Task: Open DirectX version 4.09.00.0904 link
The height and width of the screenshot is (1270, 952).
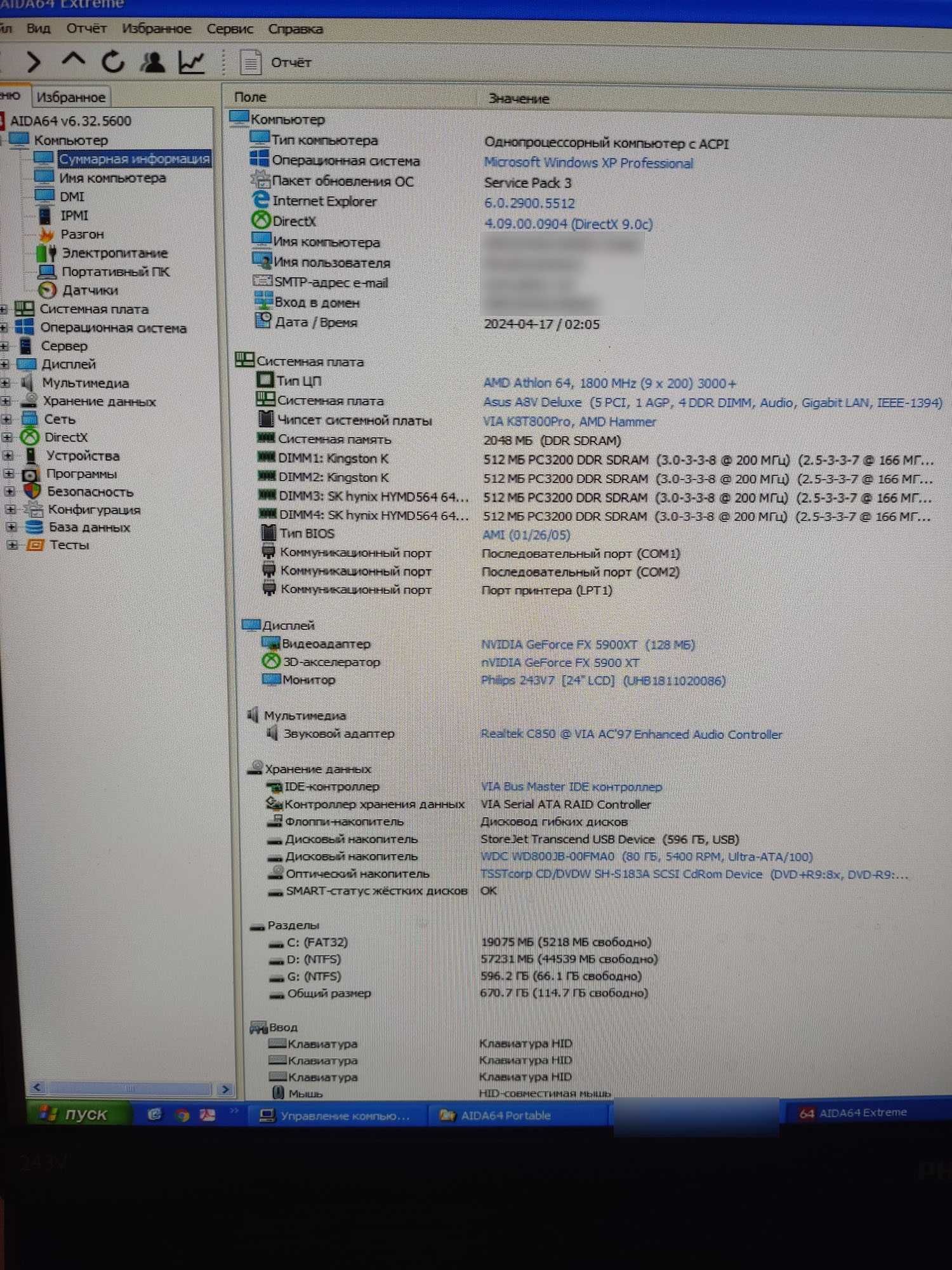Action: pyautogui.click(x=568, y=224)
